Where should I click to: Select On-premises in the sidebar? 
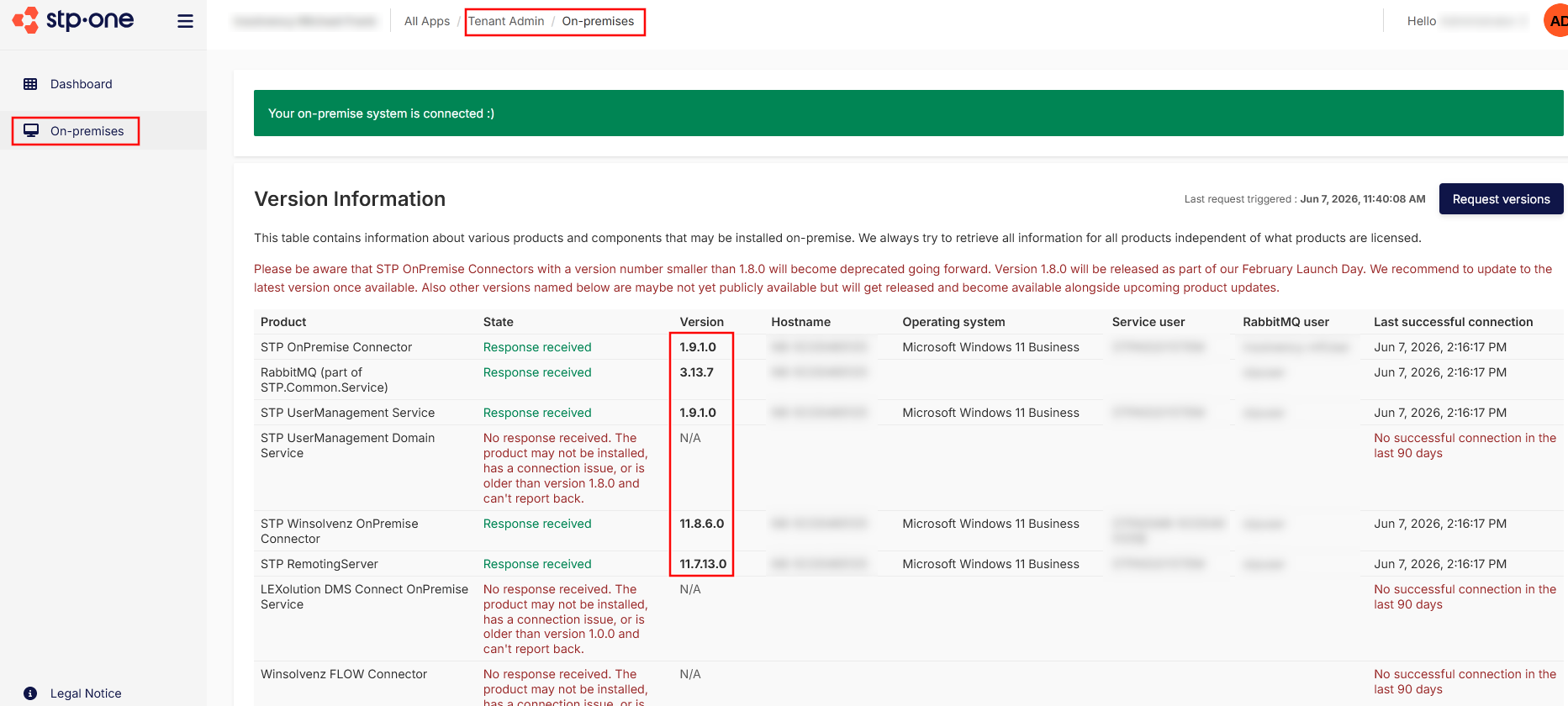click(x=87, y=131)
